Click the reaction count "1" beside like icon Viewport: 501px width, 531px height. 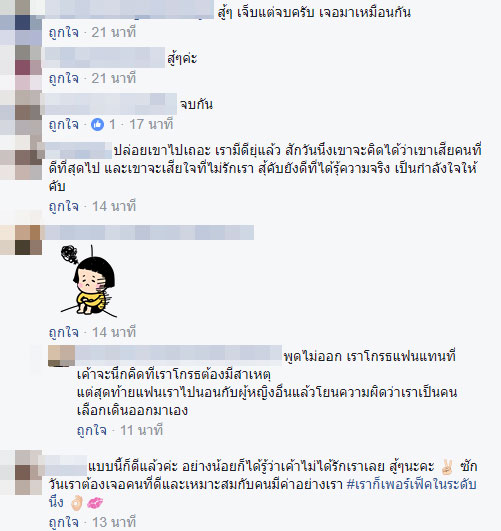pos(112,125)
